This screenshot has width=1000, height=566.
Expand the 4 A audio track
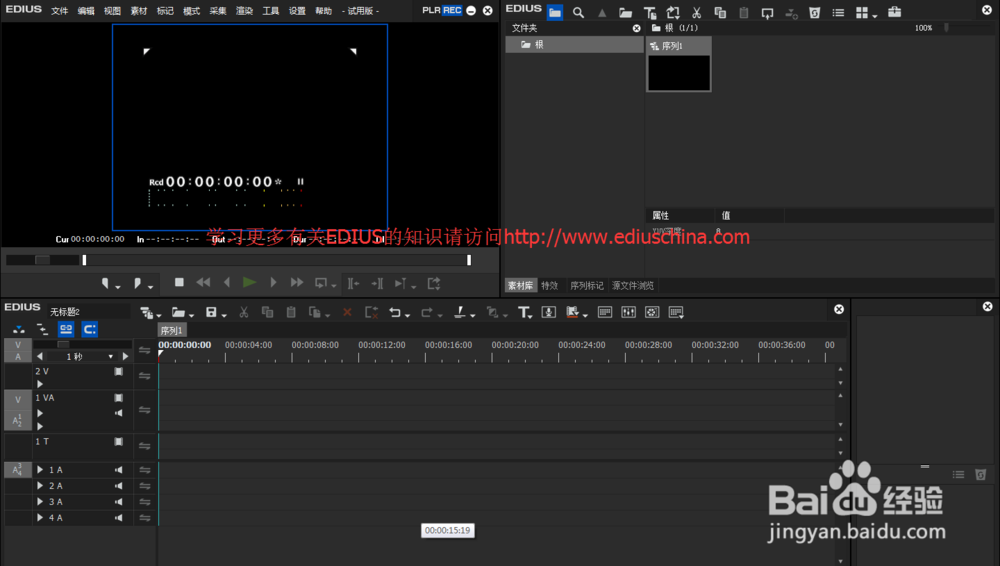pyautogui.click(x=40, y=518)
